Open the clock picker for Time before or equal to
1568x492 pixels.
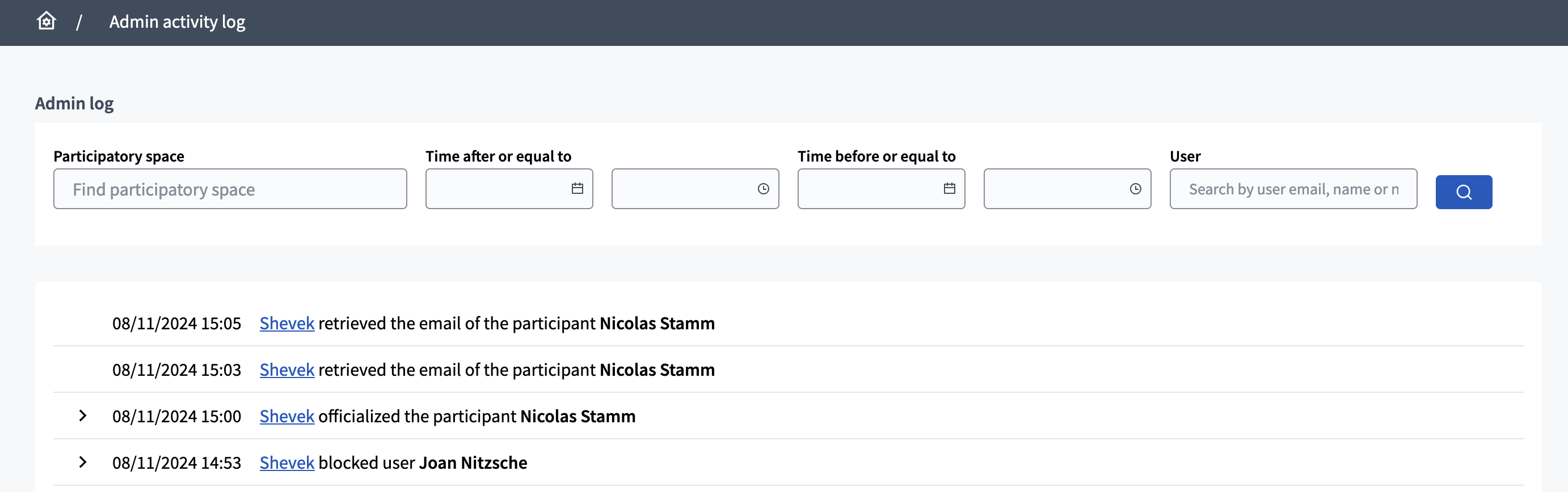pos(1135,189)
